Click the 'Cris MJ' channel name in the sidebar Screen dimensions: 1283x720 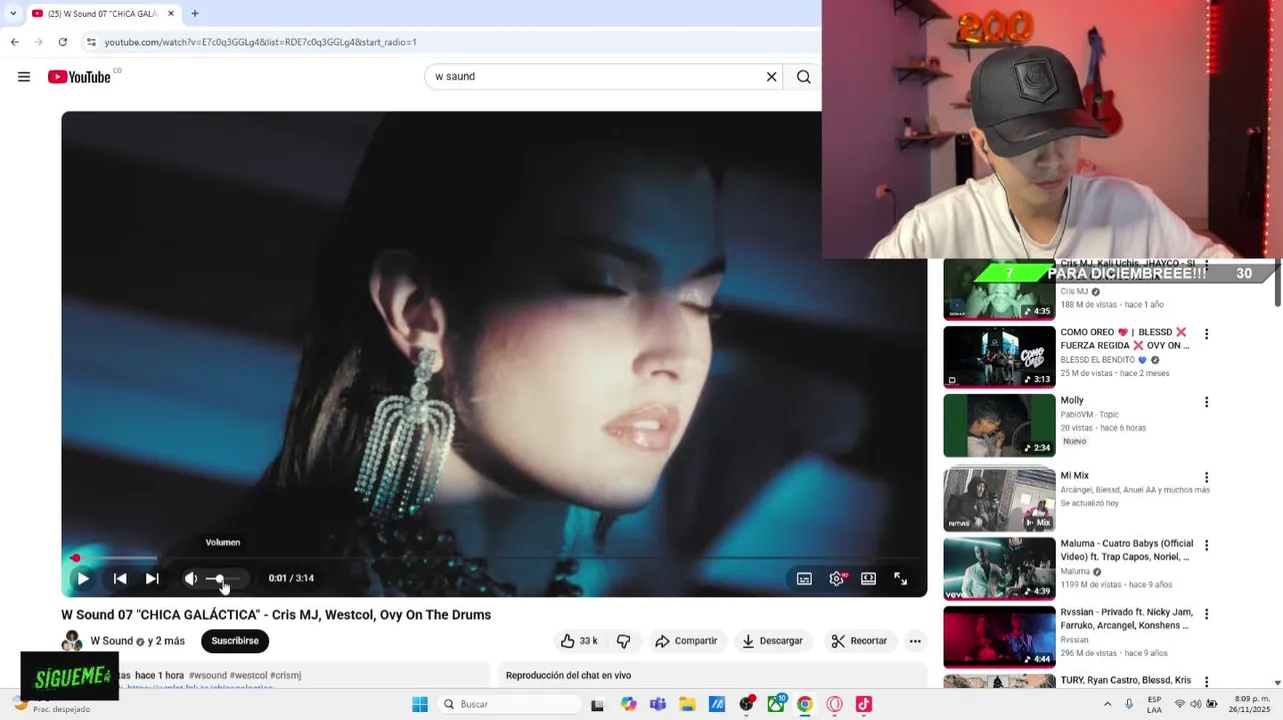tap(1074, 292)
